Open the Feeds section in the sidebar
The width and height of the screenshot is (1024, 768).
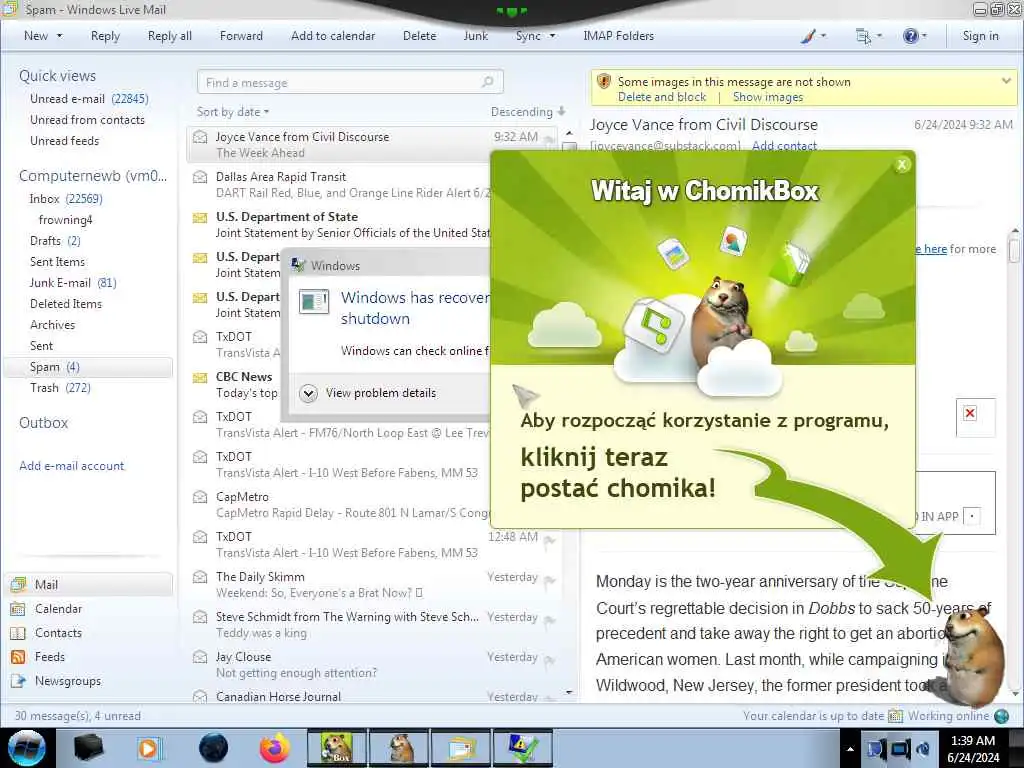coord(50,657)
